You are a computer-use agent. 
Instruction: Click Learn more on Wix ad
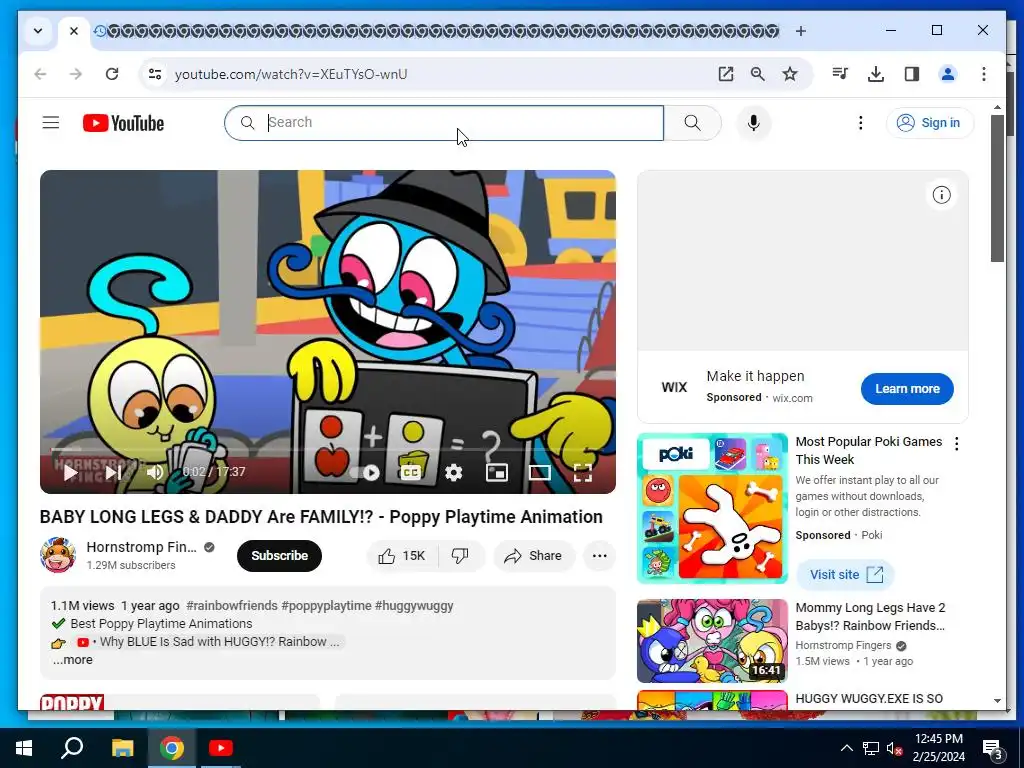click(907, 389)
